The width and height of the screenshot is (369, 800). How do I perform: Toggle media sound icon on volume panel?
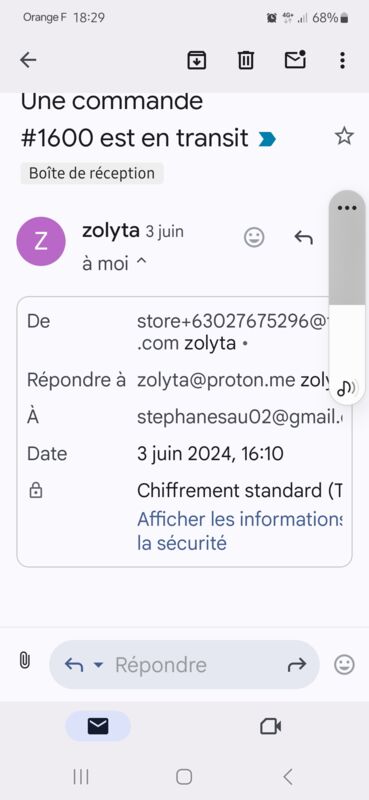tap(347, 387)
